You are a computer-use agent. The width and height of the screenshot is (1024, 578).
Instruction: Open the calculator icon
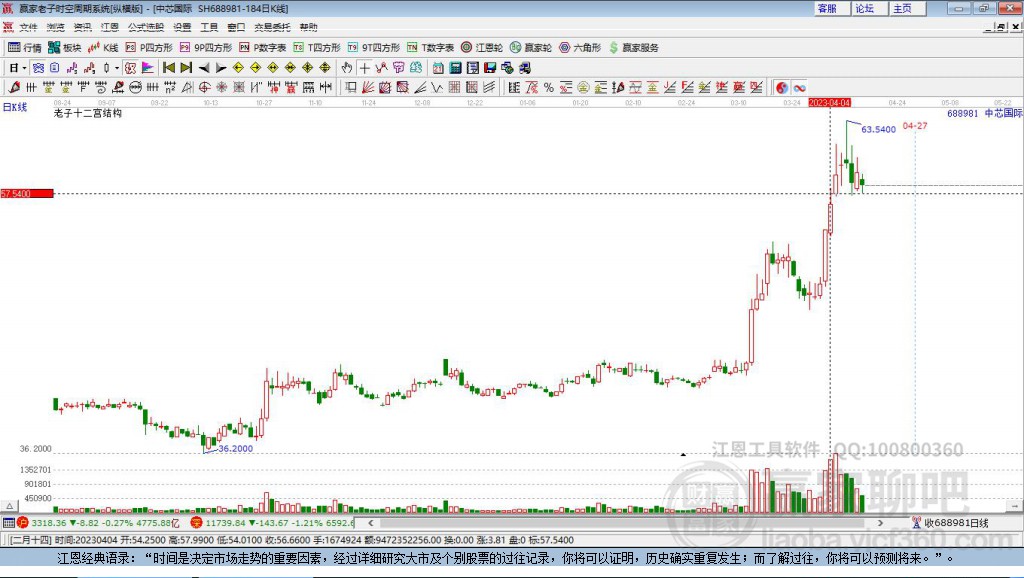pyautogui.click(x=455, y=68)
